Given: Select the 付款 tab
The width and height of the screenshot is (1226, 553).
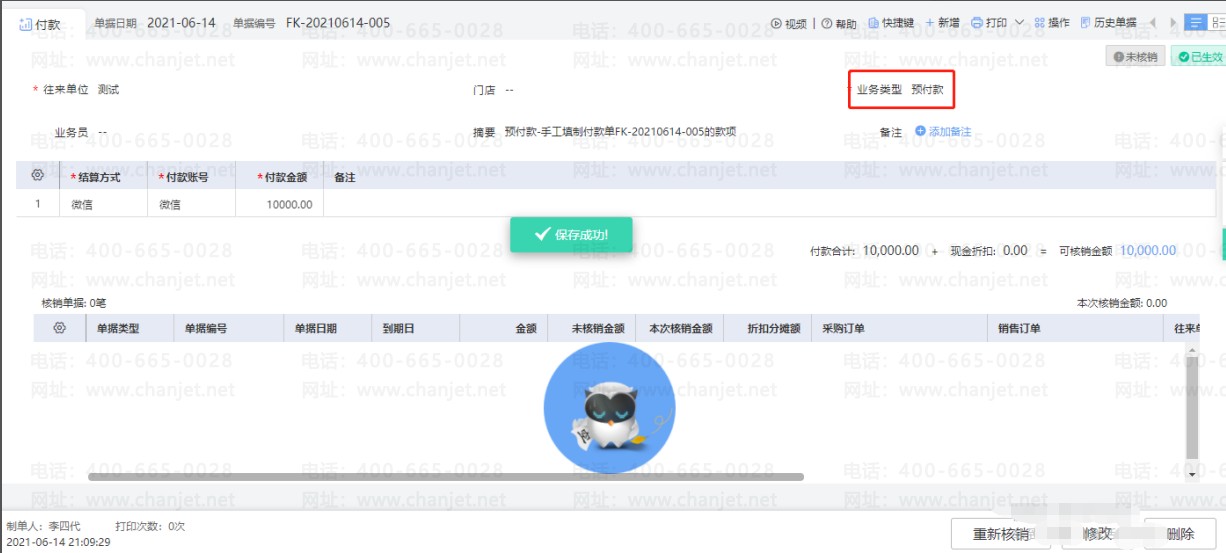Looking at the screenshot, I should [x=41, y=25].
